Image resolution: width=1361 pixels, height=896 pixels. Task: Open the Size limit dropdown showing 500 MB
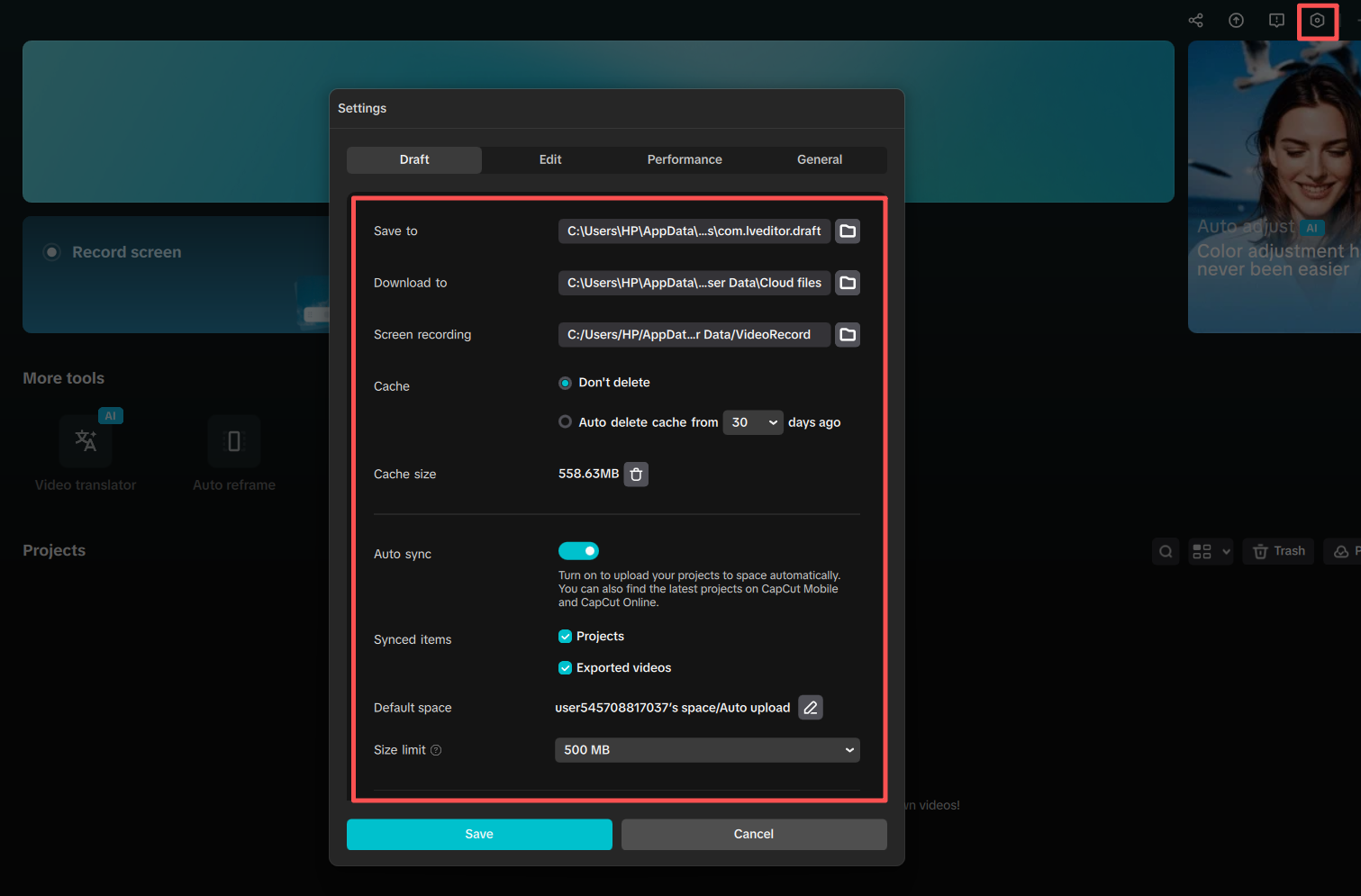tap(706, 749)
